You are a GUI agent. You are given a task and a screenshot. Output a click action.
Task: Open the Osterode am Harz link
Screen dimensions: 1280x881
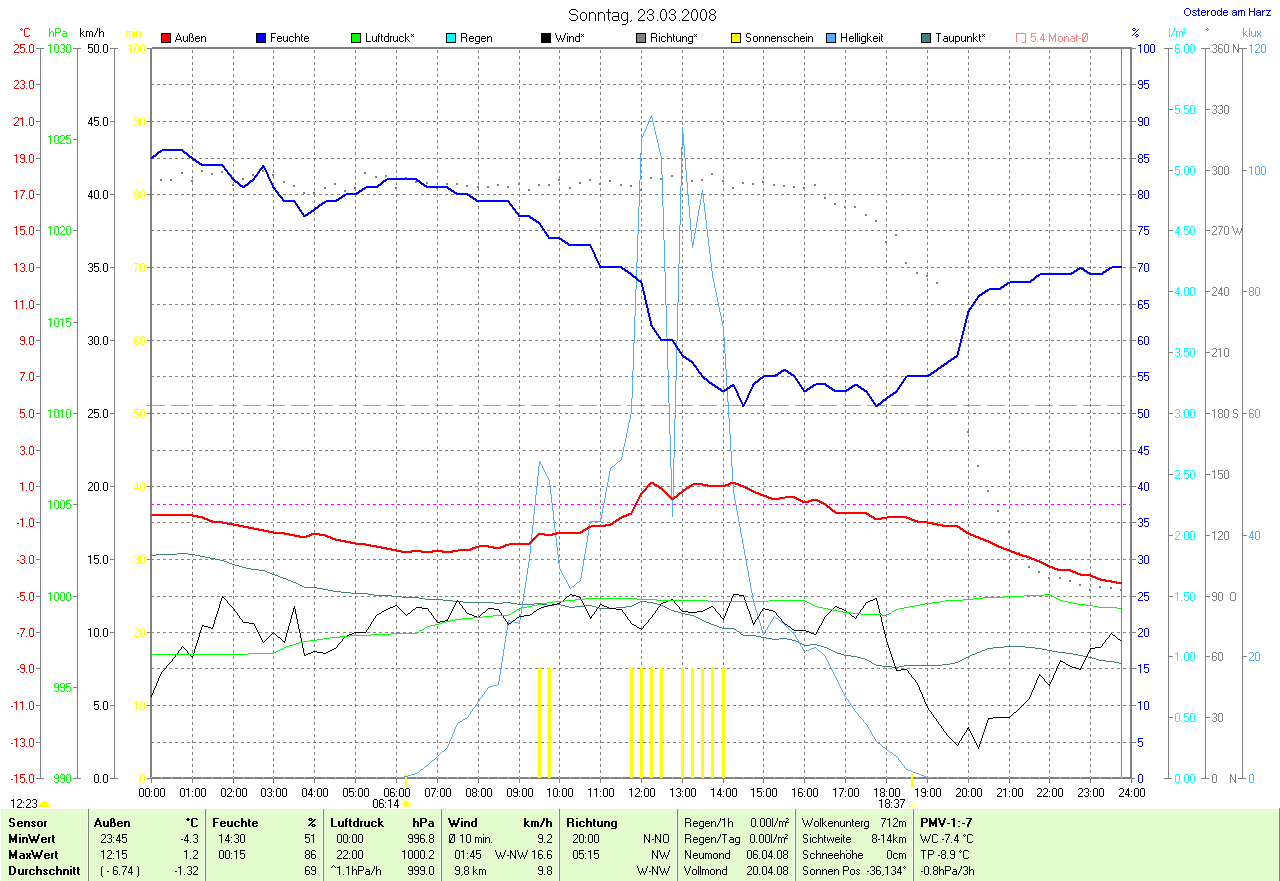click(1227, 12)
